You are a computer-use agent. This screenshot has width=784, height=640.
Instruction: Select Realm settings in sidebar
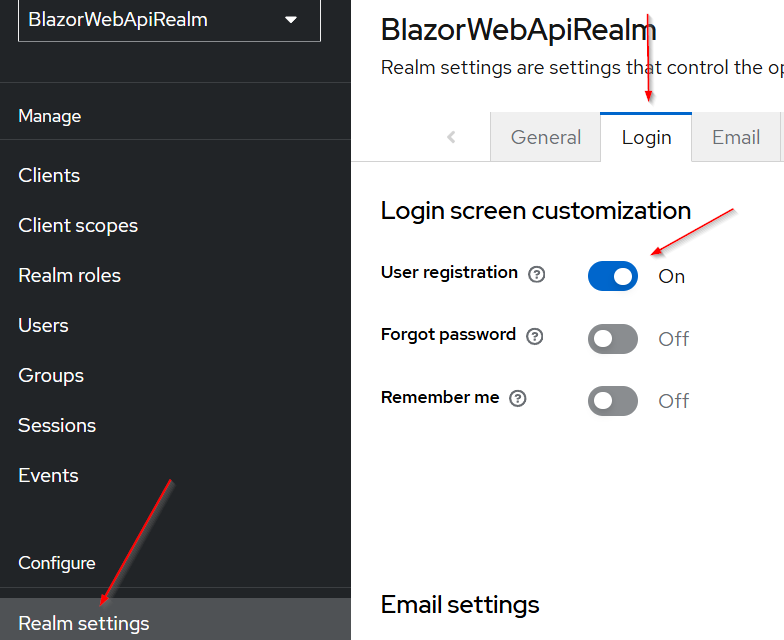pyautogui.click(x=84, y=623)
